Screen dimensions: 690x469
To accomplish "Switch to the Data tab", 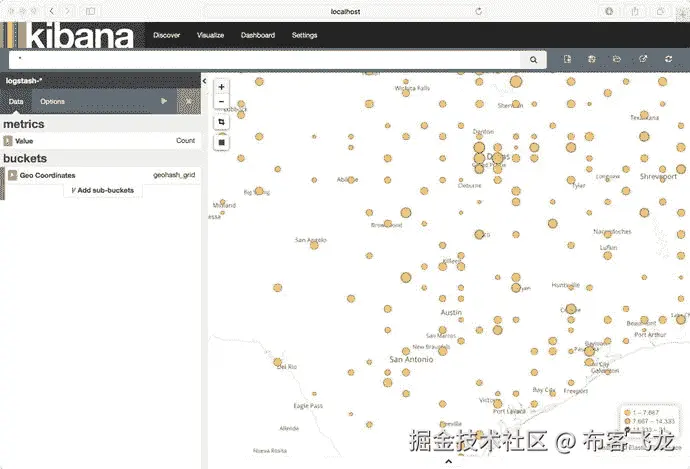I will tap(16, 102).
